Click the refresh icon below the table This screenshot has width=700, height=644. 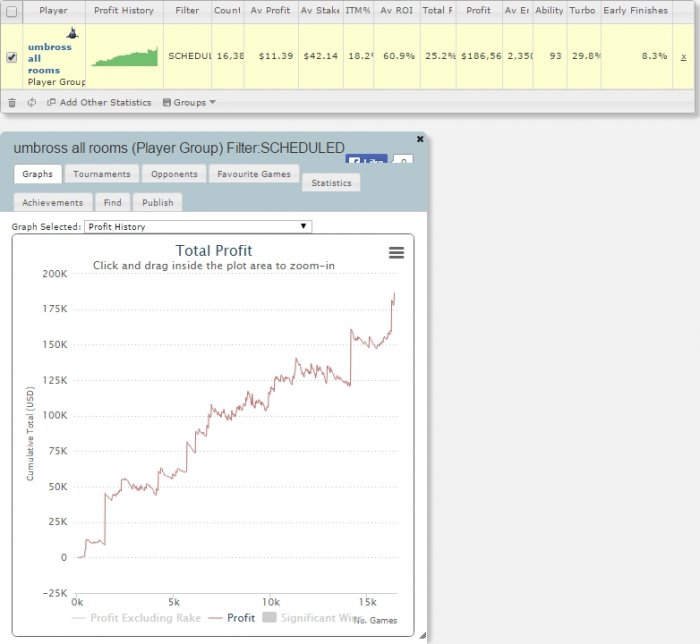[x=31, y=102]
